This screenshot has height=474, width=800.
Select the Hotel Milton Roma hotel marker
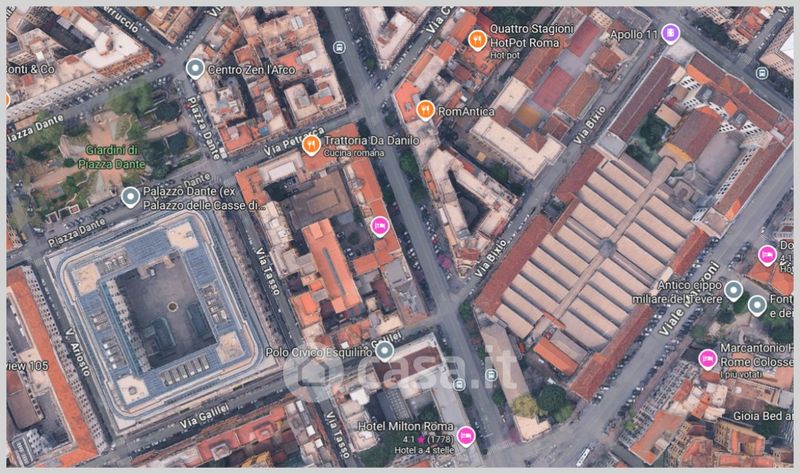465,436
